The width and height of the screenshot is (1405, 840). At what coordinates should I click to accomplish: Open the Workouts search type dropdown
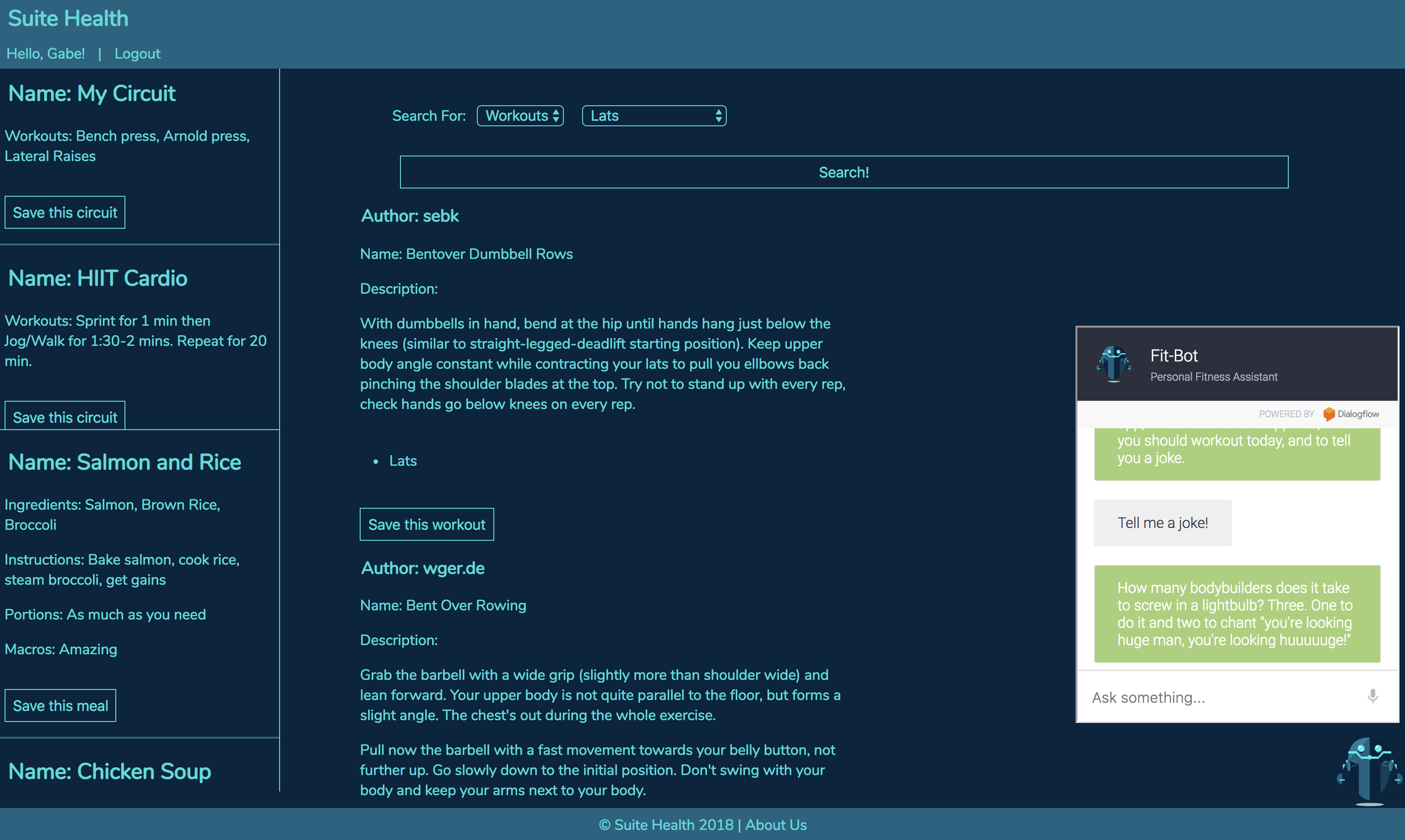pyautogui.click(x=520, y=116)
